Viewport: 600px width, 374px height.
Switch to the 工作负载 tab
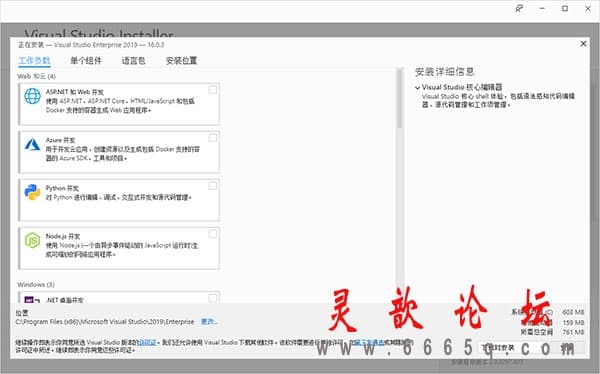34,60
